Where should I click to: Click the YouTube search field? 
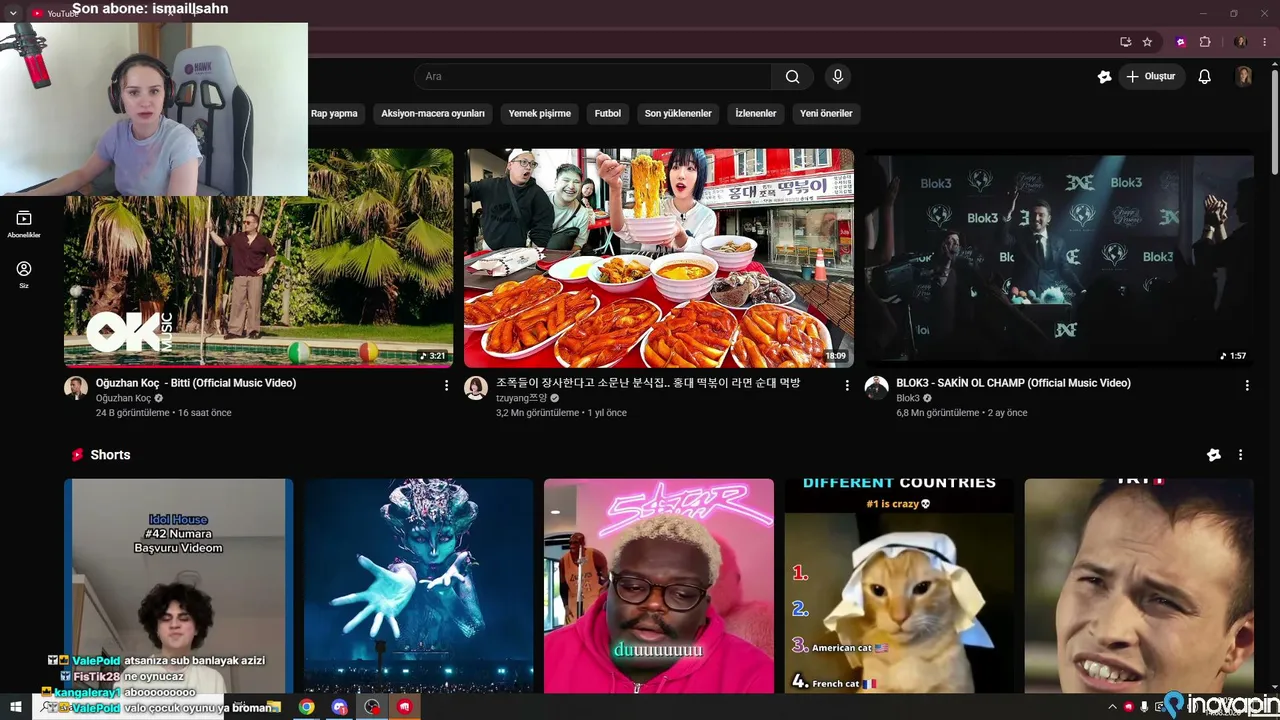point(593,77)
